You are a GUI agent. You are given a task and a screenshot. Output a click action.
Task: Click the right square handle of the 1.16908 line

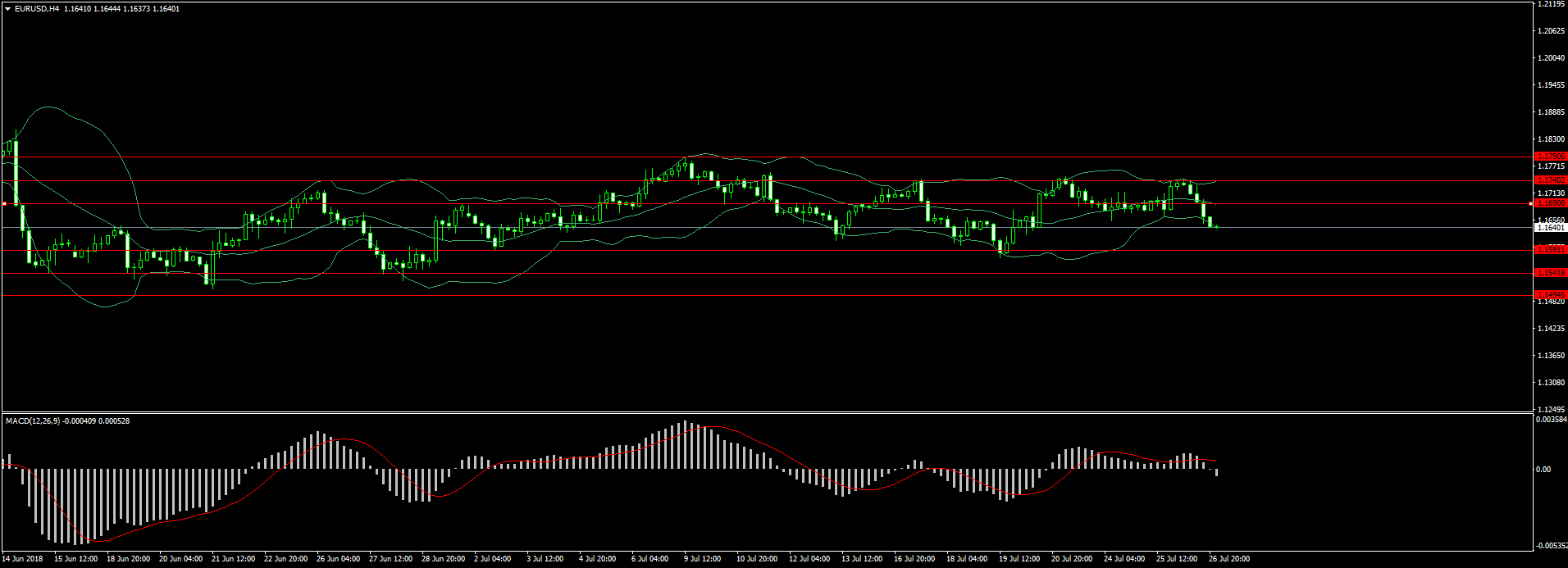click(1530, 203)
